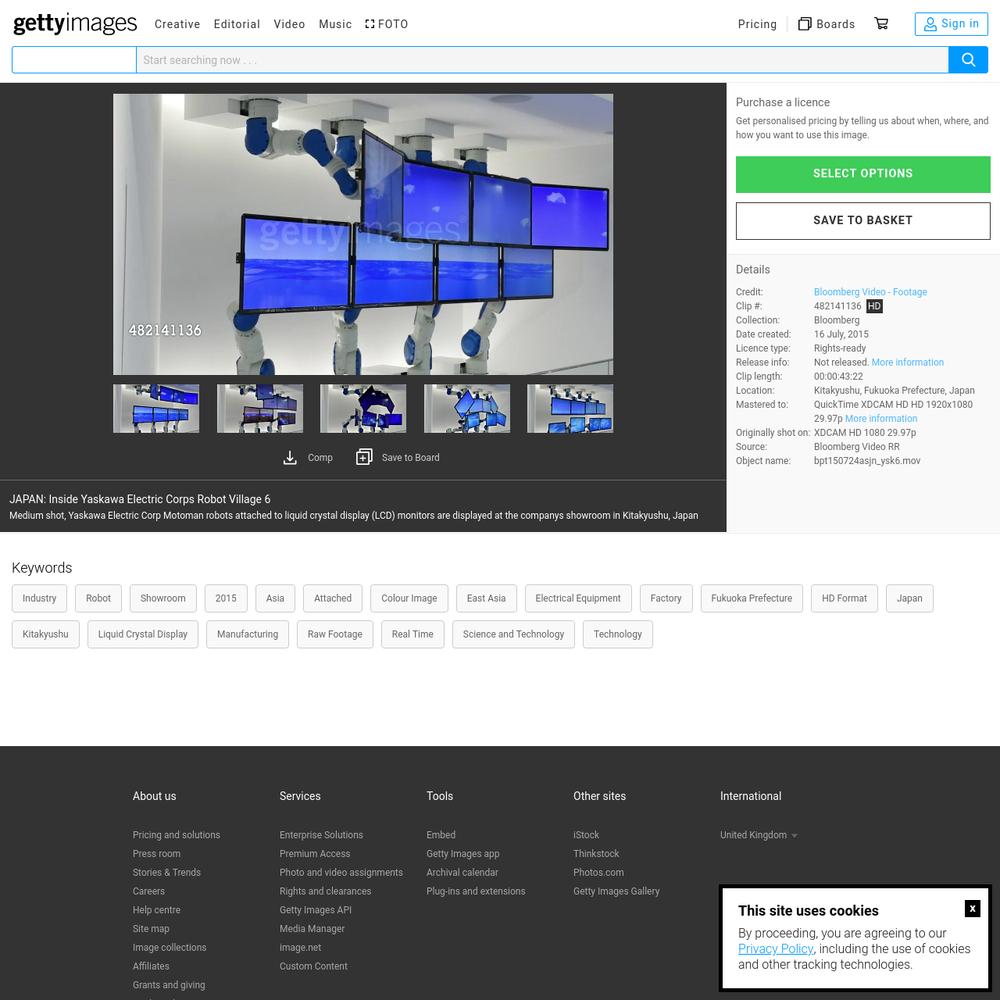1000x1000 pixels.
Task: Click the Sign in button
Action: click(x=950, y=24)
